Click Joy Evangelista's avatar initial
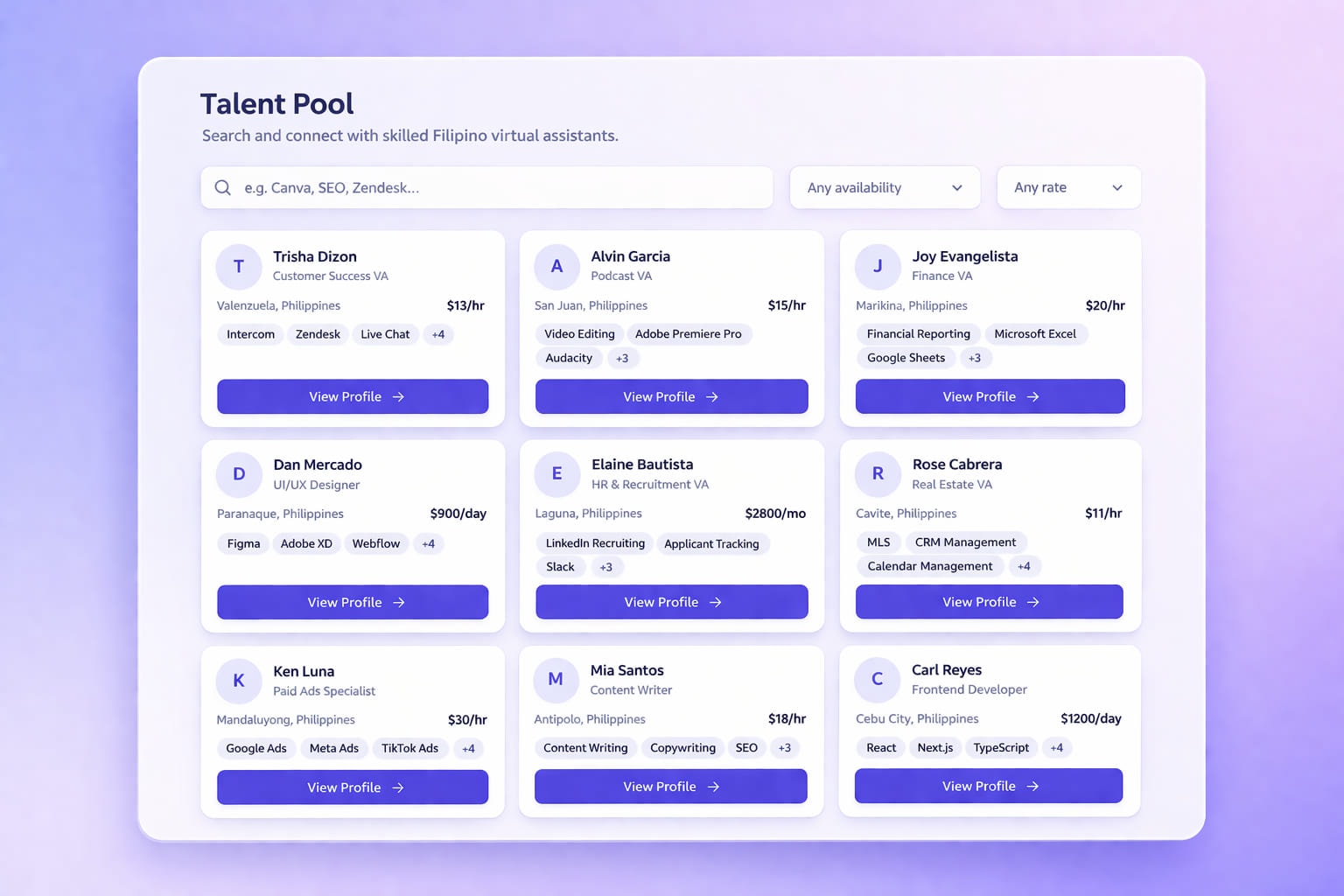 (x=878, y=267)
